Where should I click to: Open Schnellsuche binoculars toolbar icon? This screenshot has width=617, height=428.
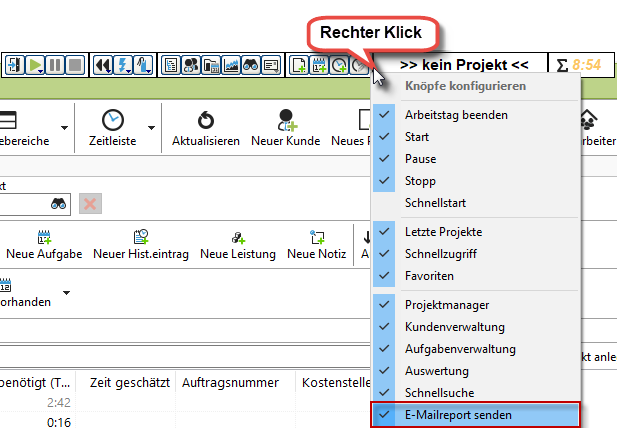pyautogui.click(x=249, y=65)
